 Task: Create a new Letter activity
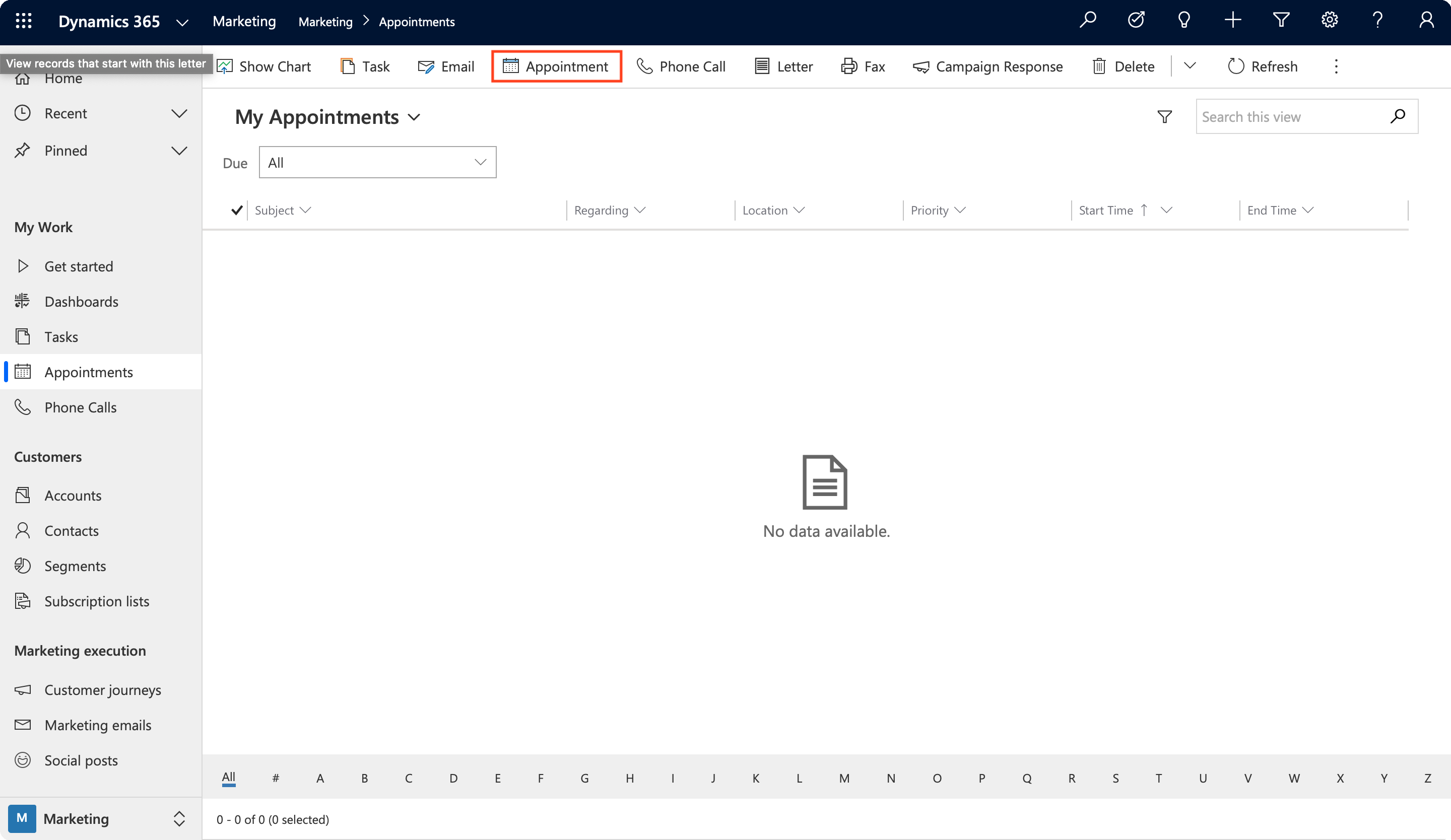[783, 66]
